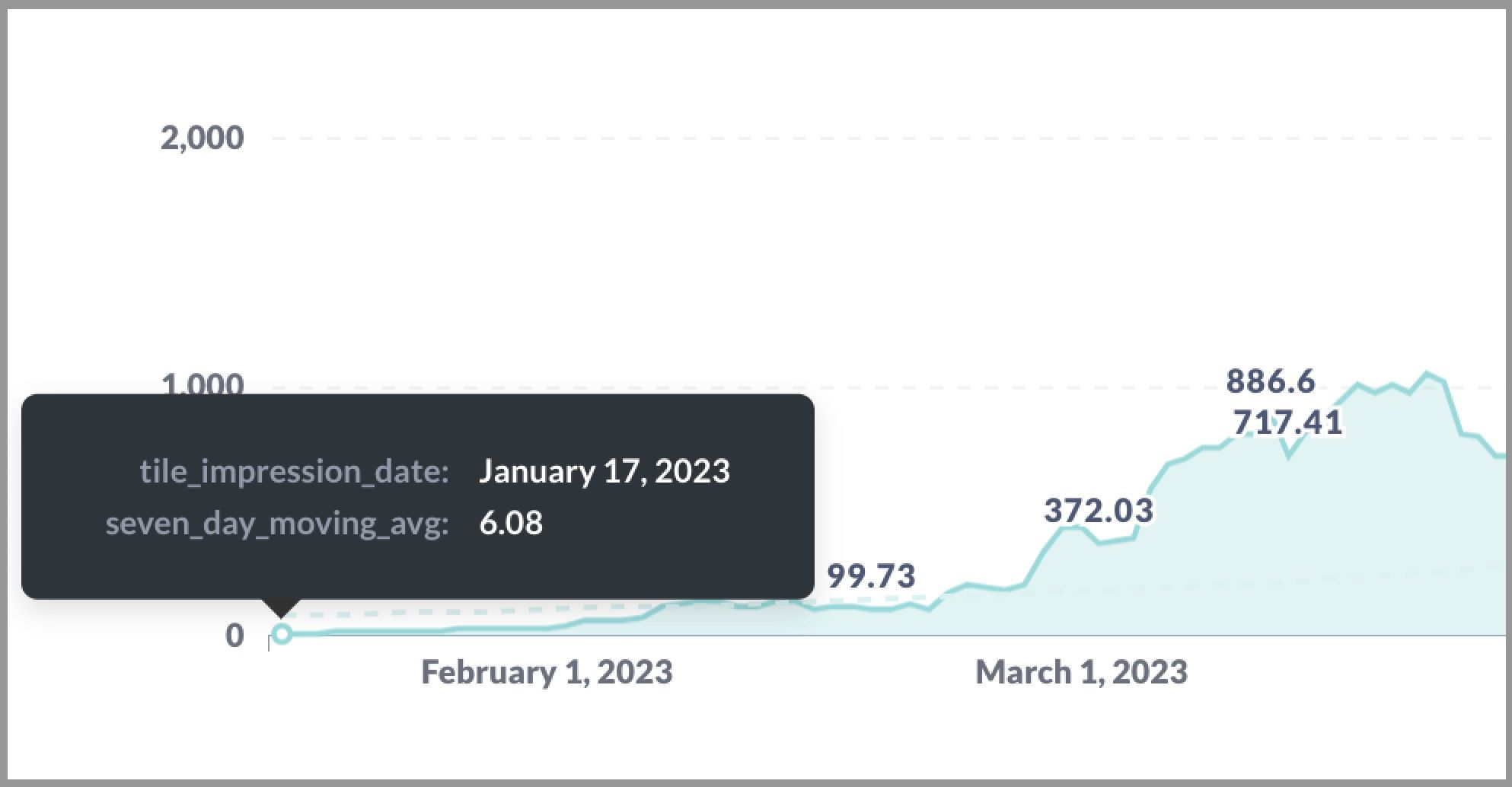Click the 372.03 data label
Image resolution: width=1512 pixels, height=787 pixels.
click(x=1099, y=511)
